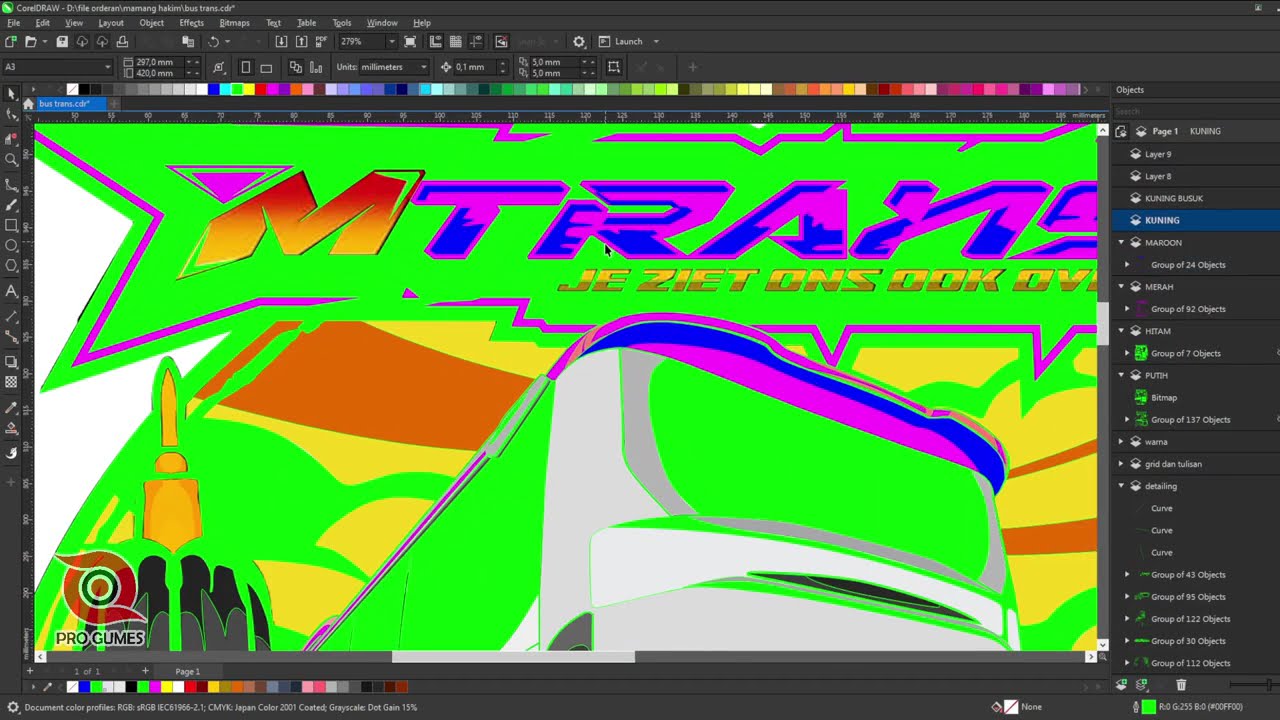Open the zoom level 279% dropdown
This screenshot has height=720, width=1280.
point(391,41)
